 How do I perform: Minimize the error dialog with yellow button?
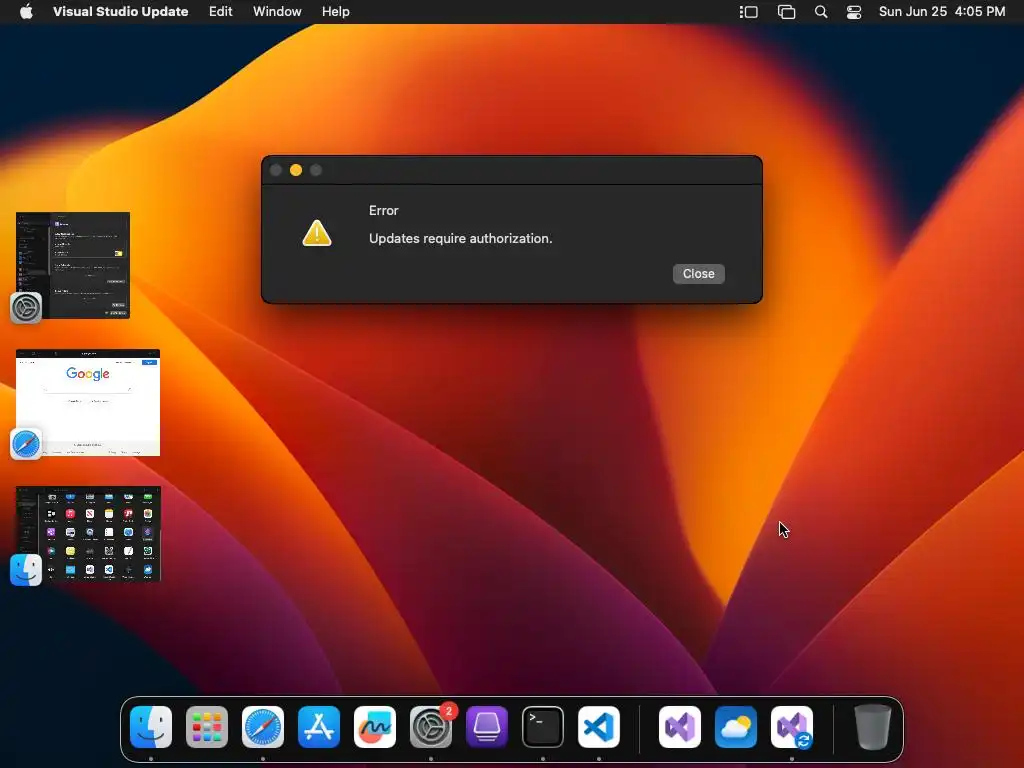[x=296, y=170]
